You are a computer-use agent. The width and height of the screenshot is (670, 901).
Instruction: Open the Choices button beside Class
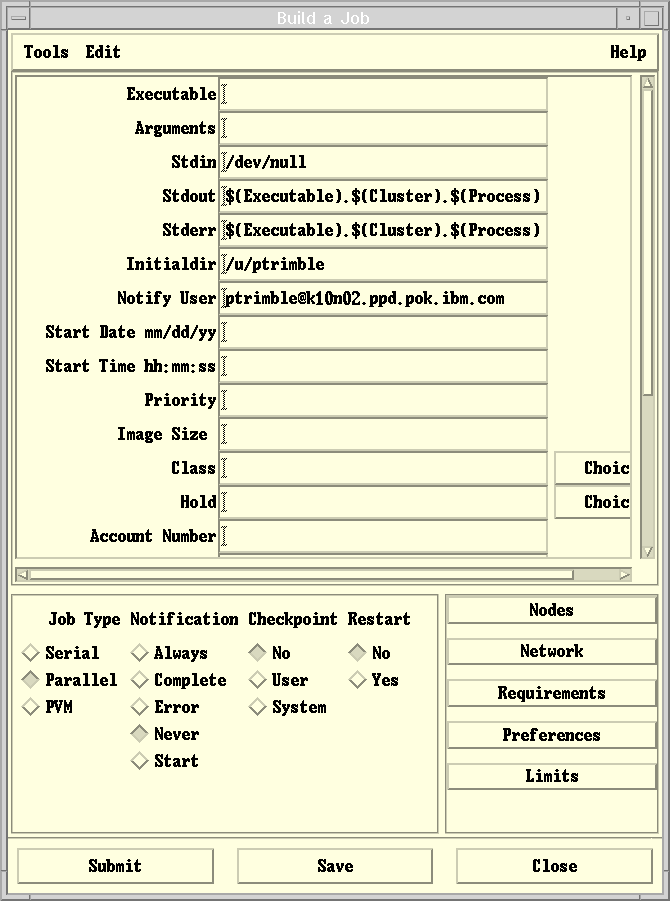(592, 468)
